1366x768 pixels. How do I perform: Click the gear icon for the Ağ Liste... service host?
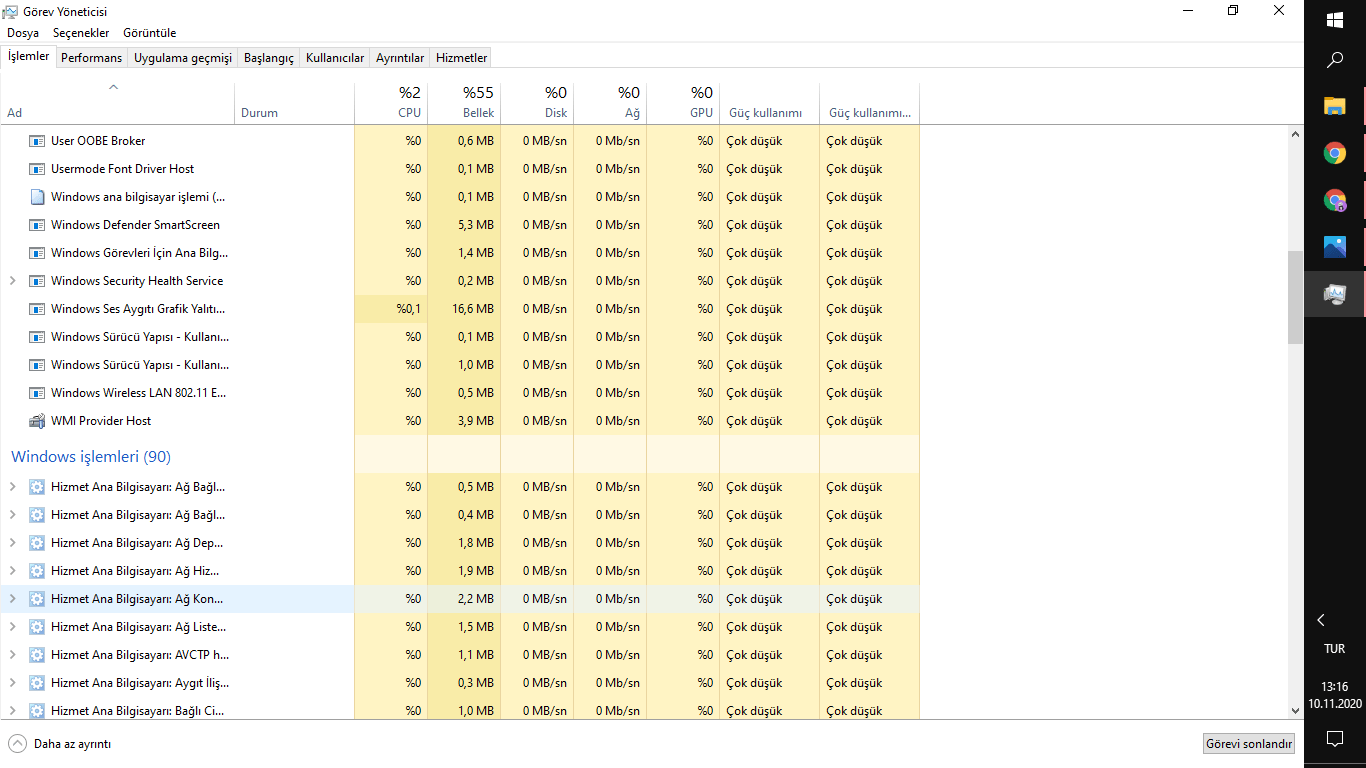[x=37, y=627]
